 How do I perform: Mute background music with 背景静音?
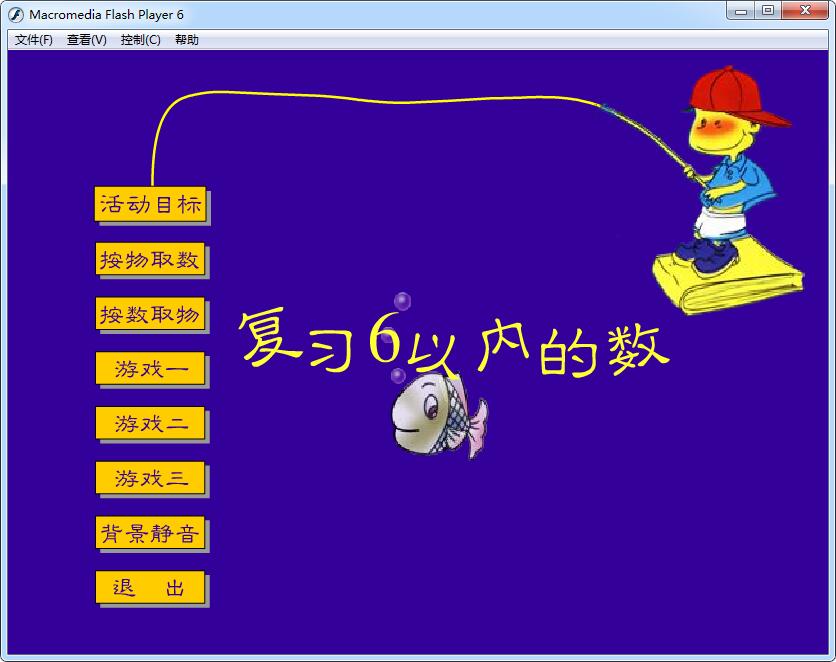(x=151, y=534)
